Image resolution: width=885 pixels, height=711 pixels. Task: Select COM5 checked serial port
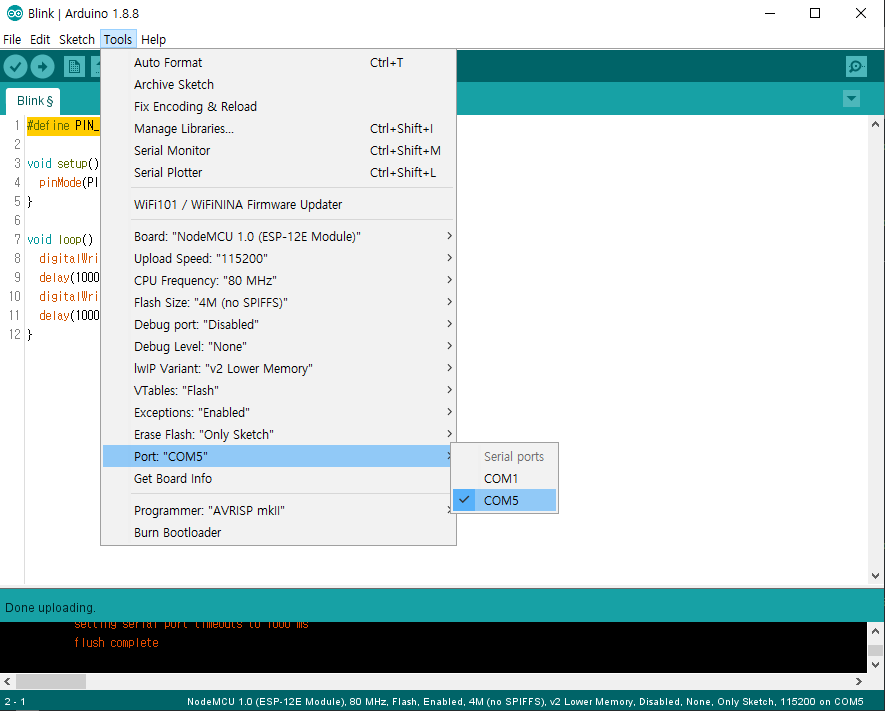tap(505, 501)
